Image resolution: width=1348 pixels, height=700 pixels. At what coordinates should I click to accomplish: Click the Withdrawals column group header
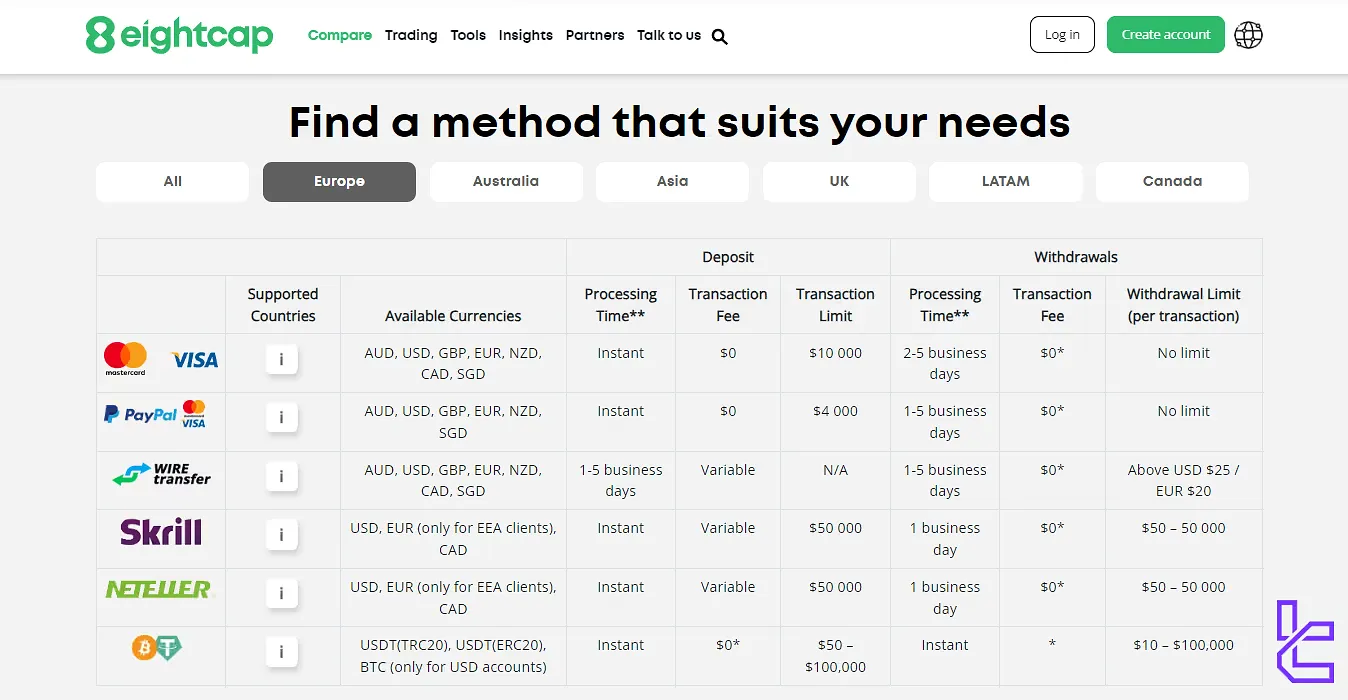tap(1076, 257)
